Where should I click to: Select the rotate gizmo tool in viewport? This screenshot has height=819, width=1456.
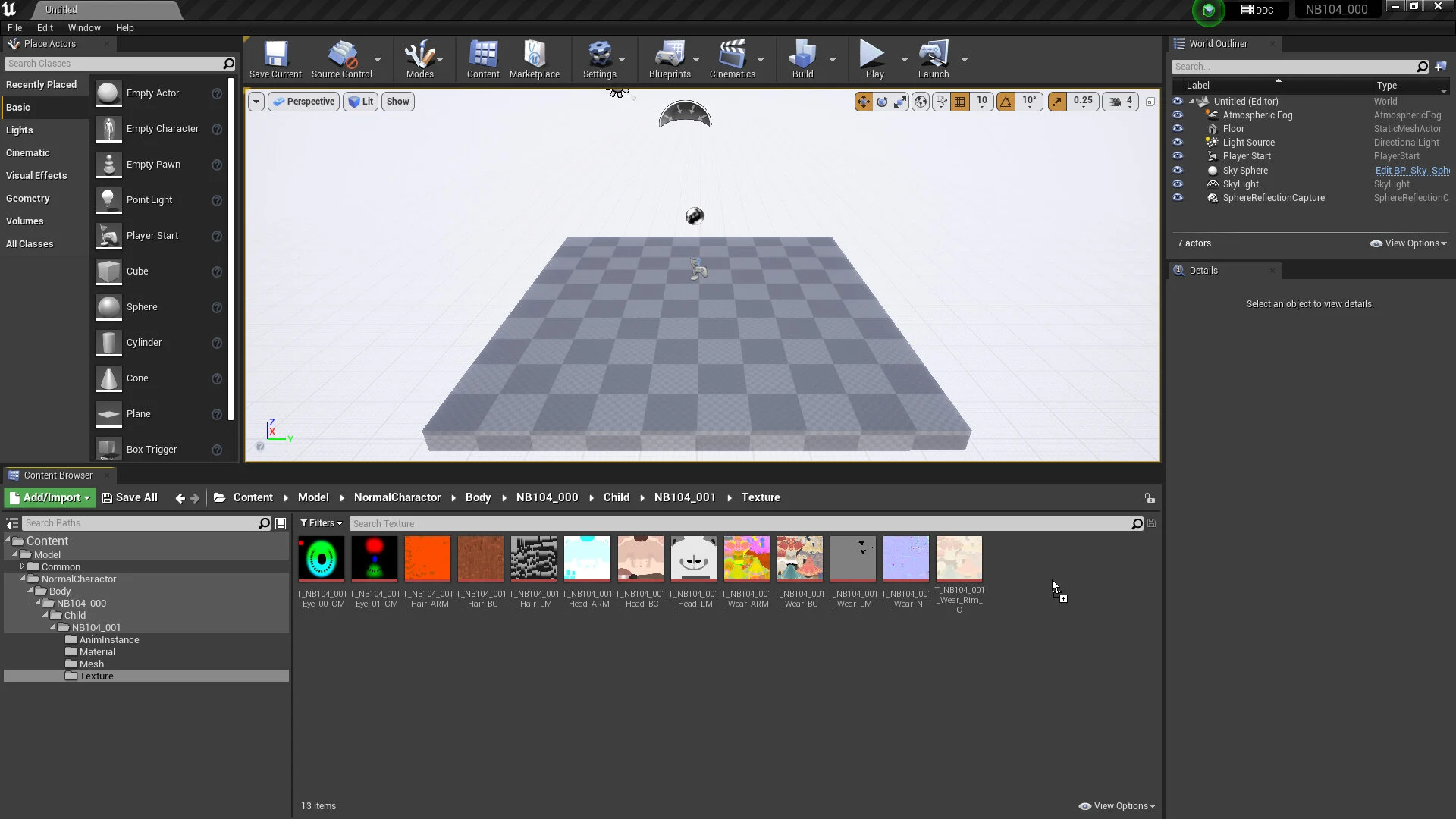(x=882, y=102)
